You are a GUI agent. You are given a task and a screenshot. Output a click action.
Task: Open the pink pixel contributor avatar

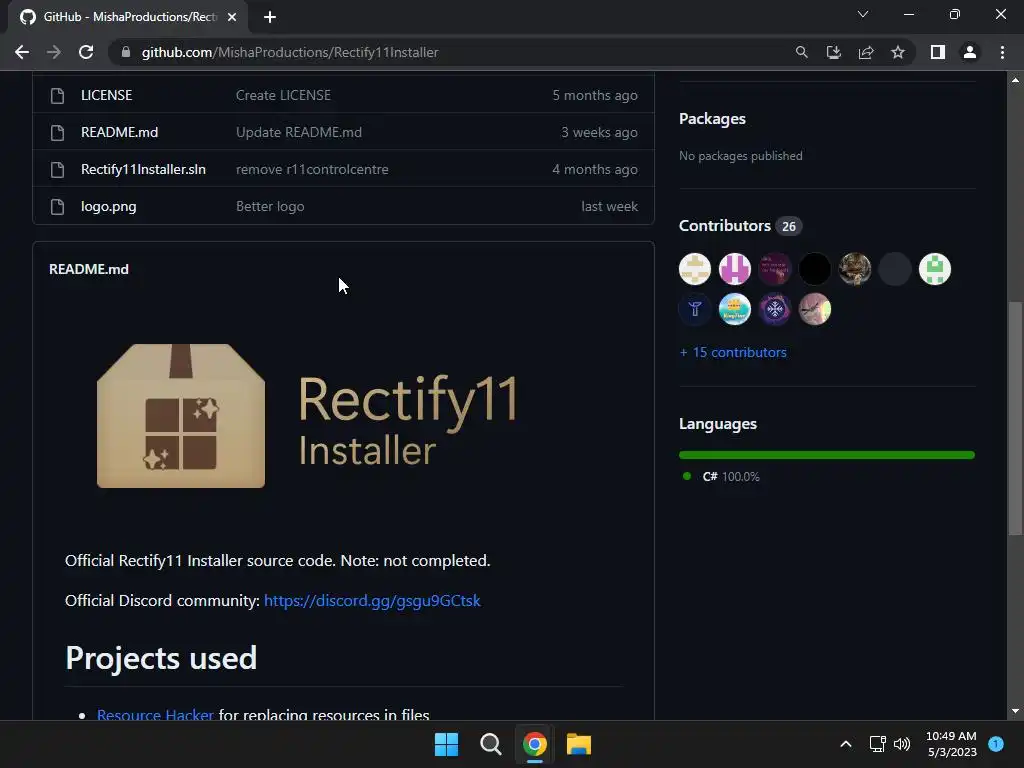point(735,269)
